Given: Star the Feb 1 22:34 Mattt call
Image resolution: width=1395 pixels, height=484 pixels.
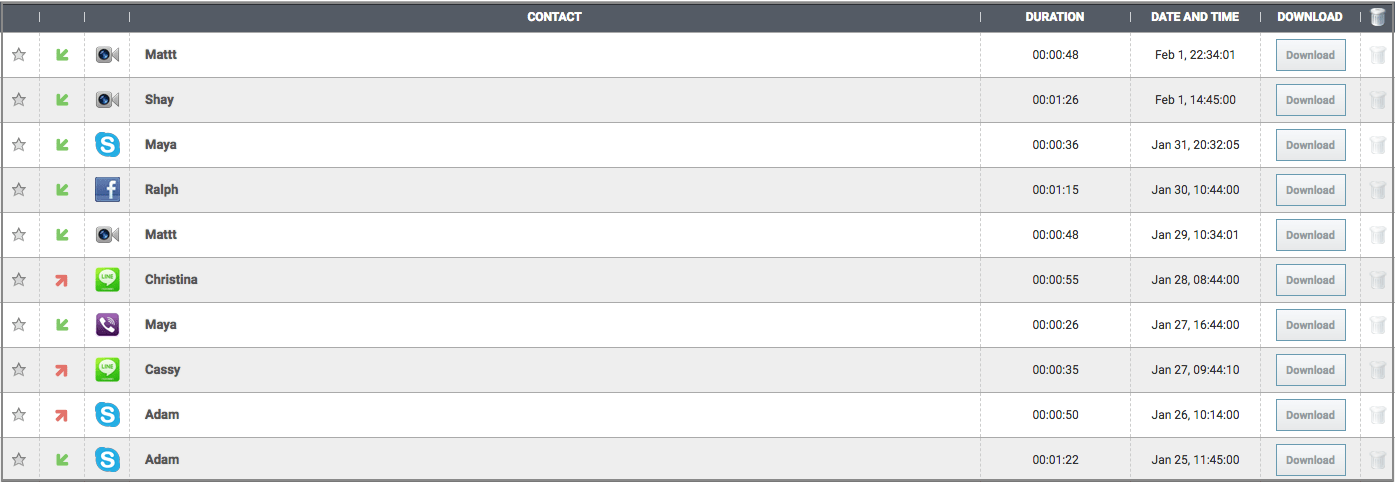Looking at the screenshot, I should [19, 55].
